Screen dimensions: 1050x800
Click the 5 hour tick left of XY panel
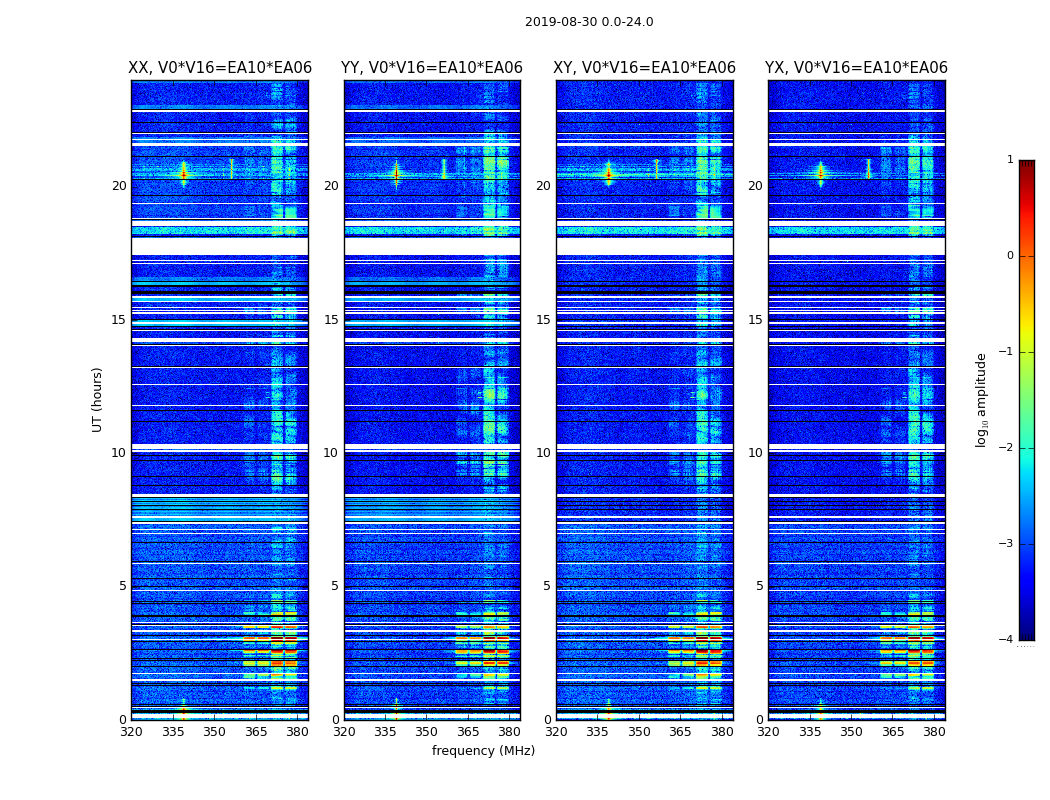546,586
